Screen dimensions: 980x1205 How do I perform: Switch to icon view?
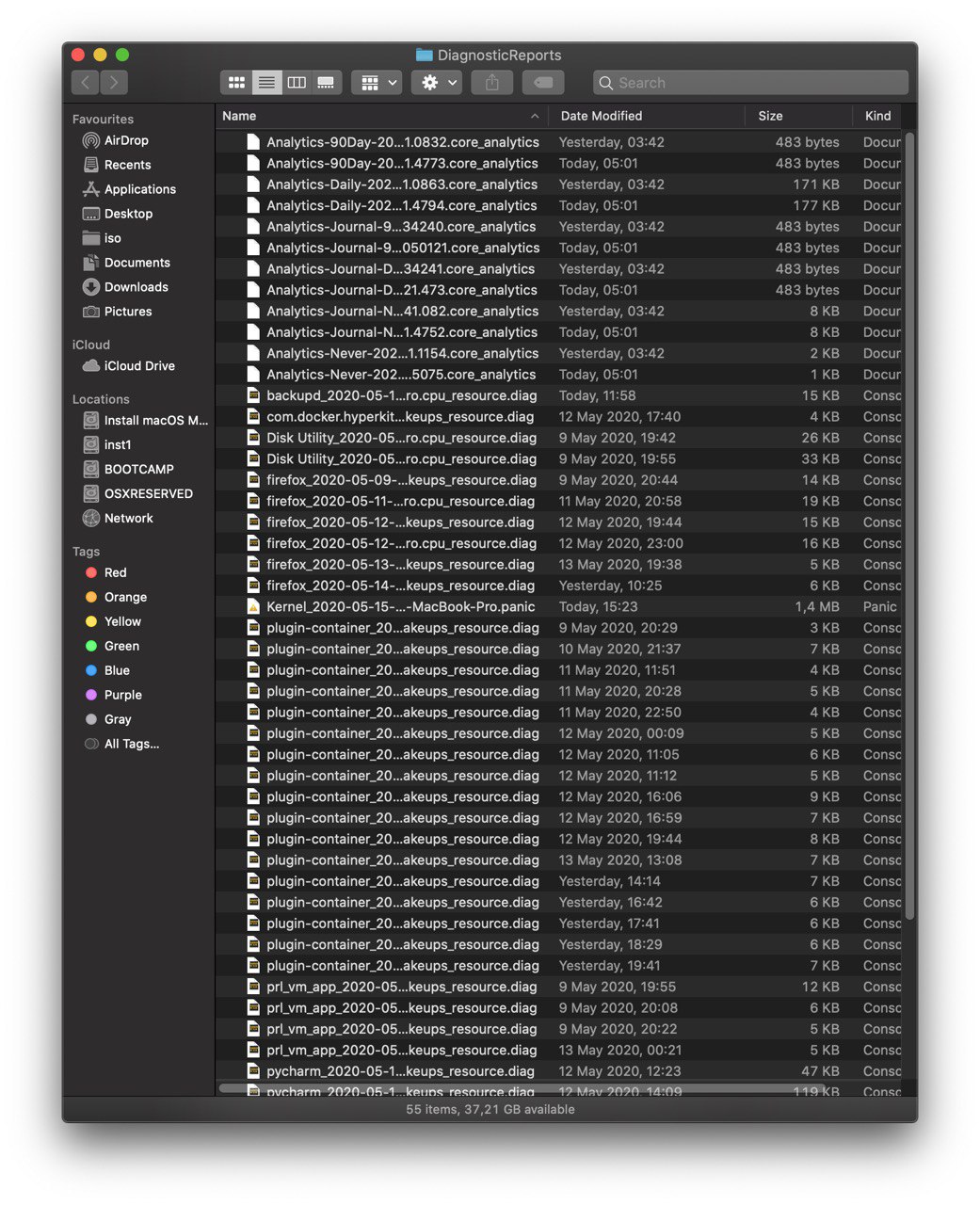coord(236,83)
